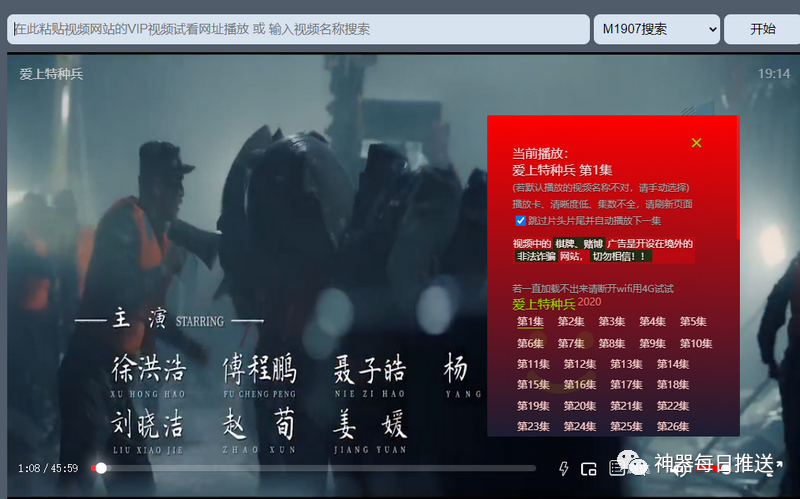Select episode 第21集

pyautogui.click(x=626, y=406)
